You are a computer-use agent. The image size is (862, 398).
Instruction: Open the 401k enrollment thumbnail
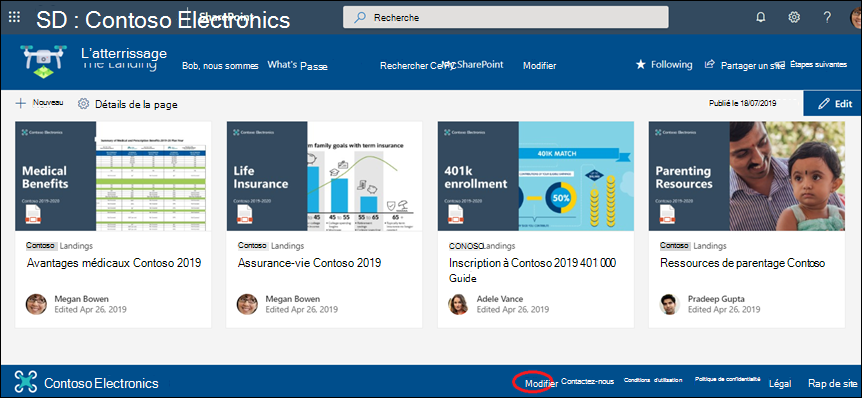tap(535, 176)
